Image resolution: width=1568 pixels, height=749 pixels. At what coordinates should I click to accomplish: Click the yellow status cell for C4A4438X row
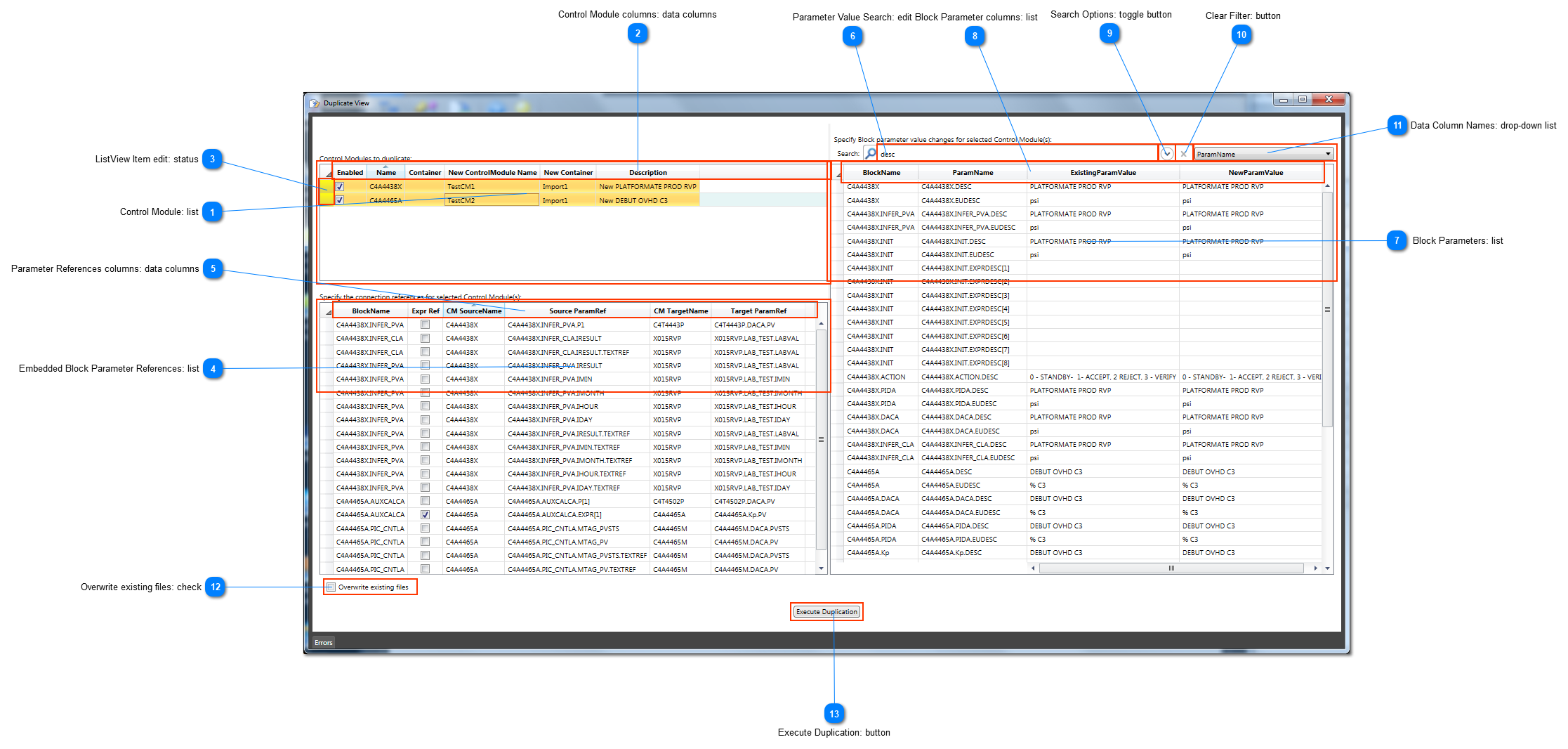click(327, 186)
